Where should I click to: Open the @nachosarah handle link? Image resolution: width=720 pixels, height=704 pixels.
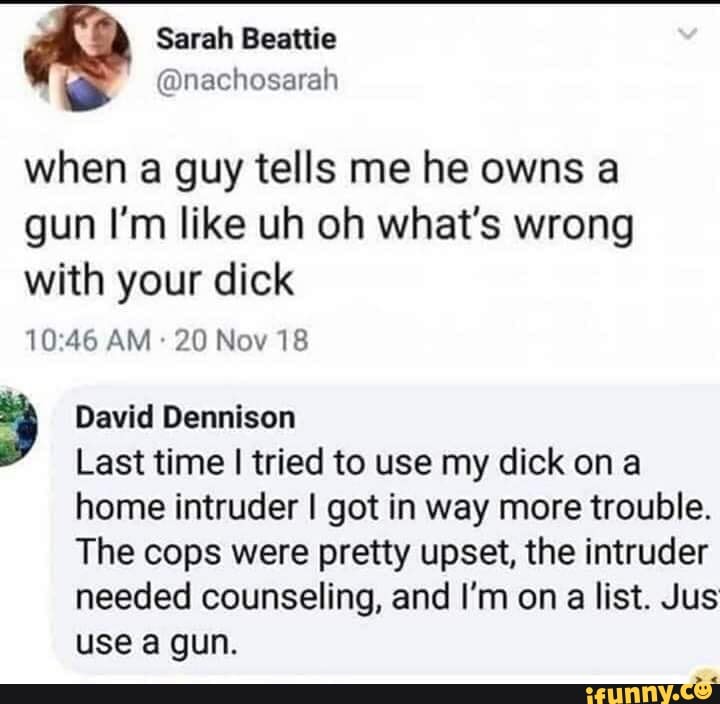point(247,80)
